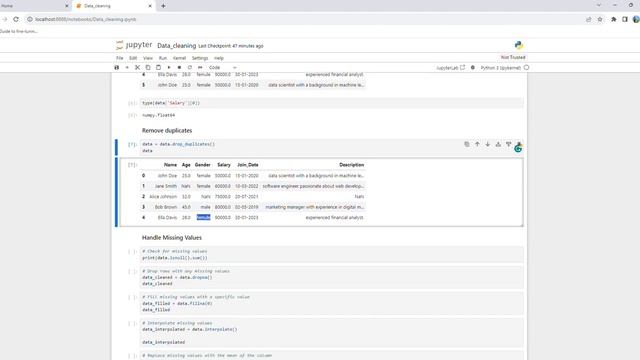This screenshot has width=640, height=360.
Task: Interrupt the kernel with the stop icon
Action: tap(179, 67)
